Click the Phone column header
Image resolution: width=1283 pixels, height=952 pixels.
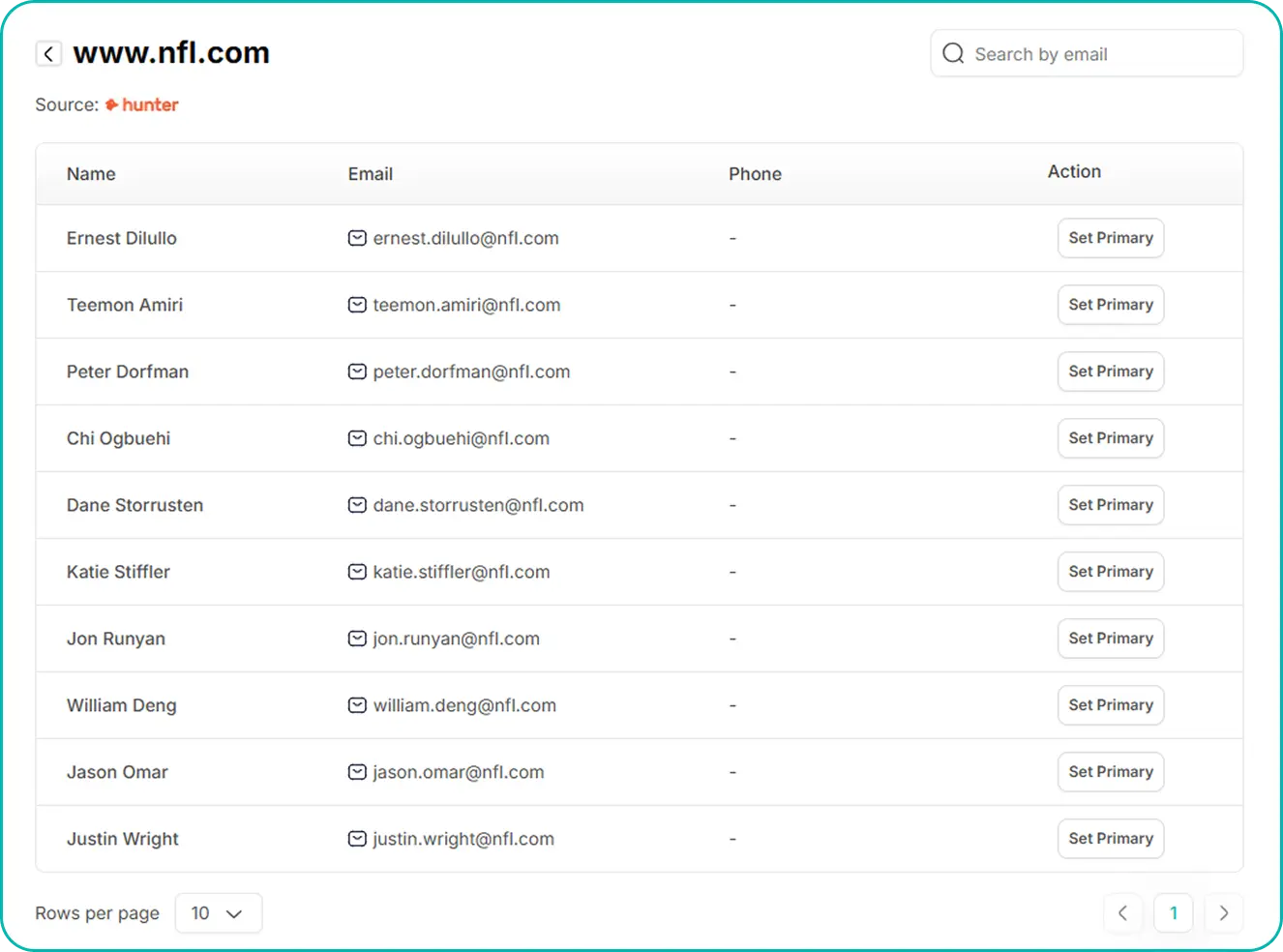(756, 174)
